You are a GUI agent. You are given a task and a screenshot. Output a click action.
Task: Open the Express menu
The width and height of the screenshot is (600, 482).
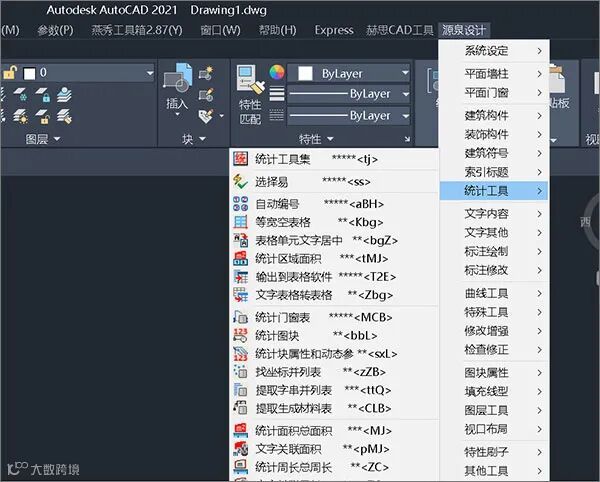[x=334, y=30]
